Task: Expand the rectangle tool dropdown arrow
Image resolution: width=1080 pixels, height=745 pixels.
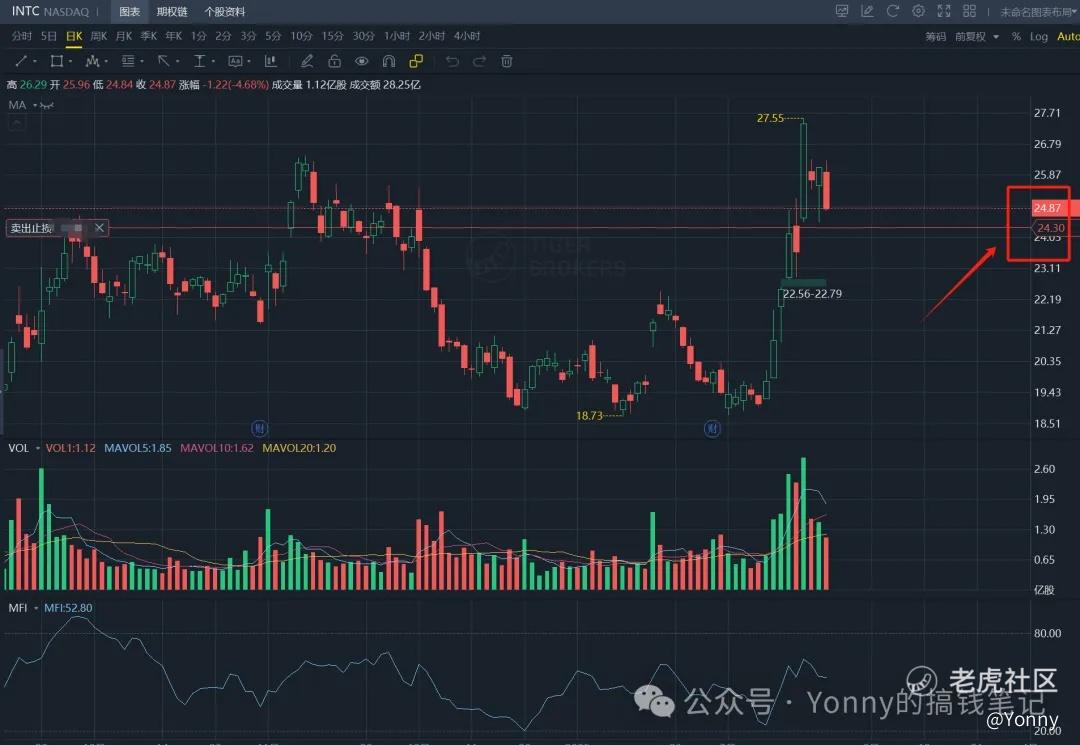Action: click(x=70, y=62)
